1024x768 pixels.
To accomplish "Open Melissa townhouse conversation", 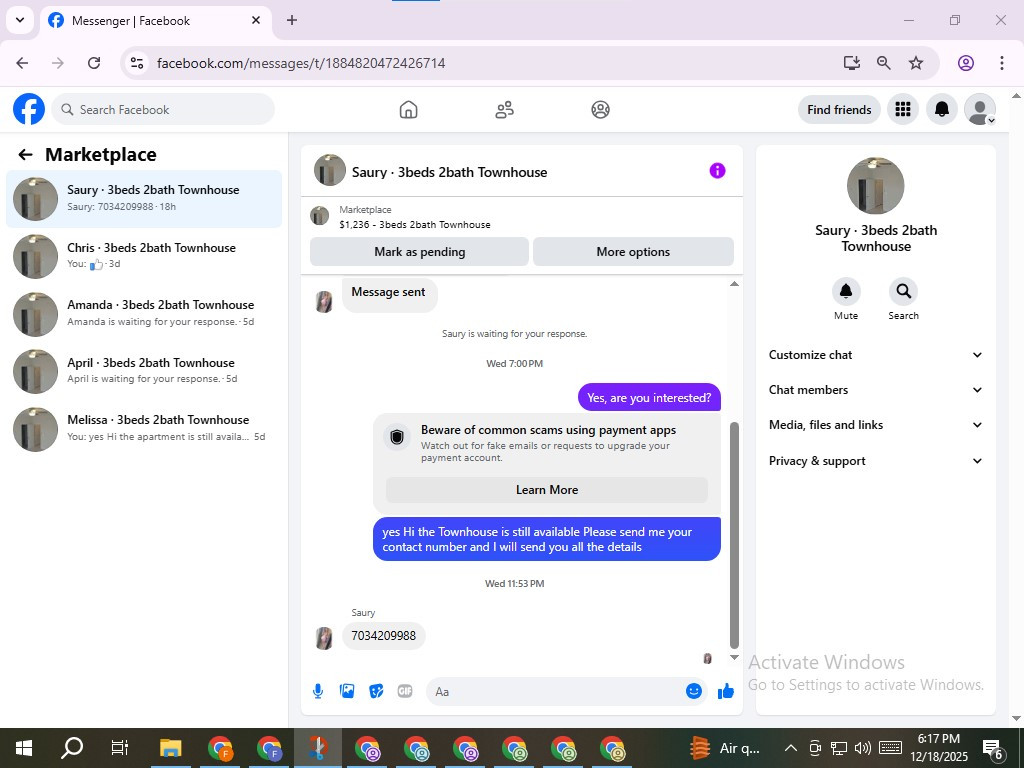I will point(144,428).
